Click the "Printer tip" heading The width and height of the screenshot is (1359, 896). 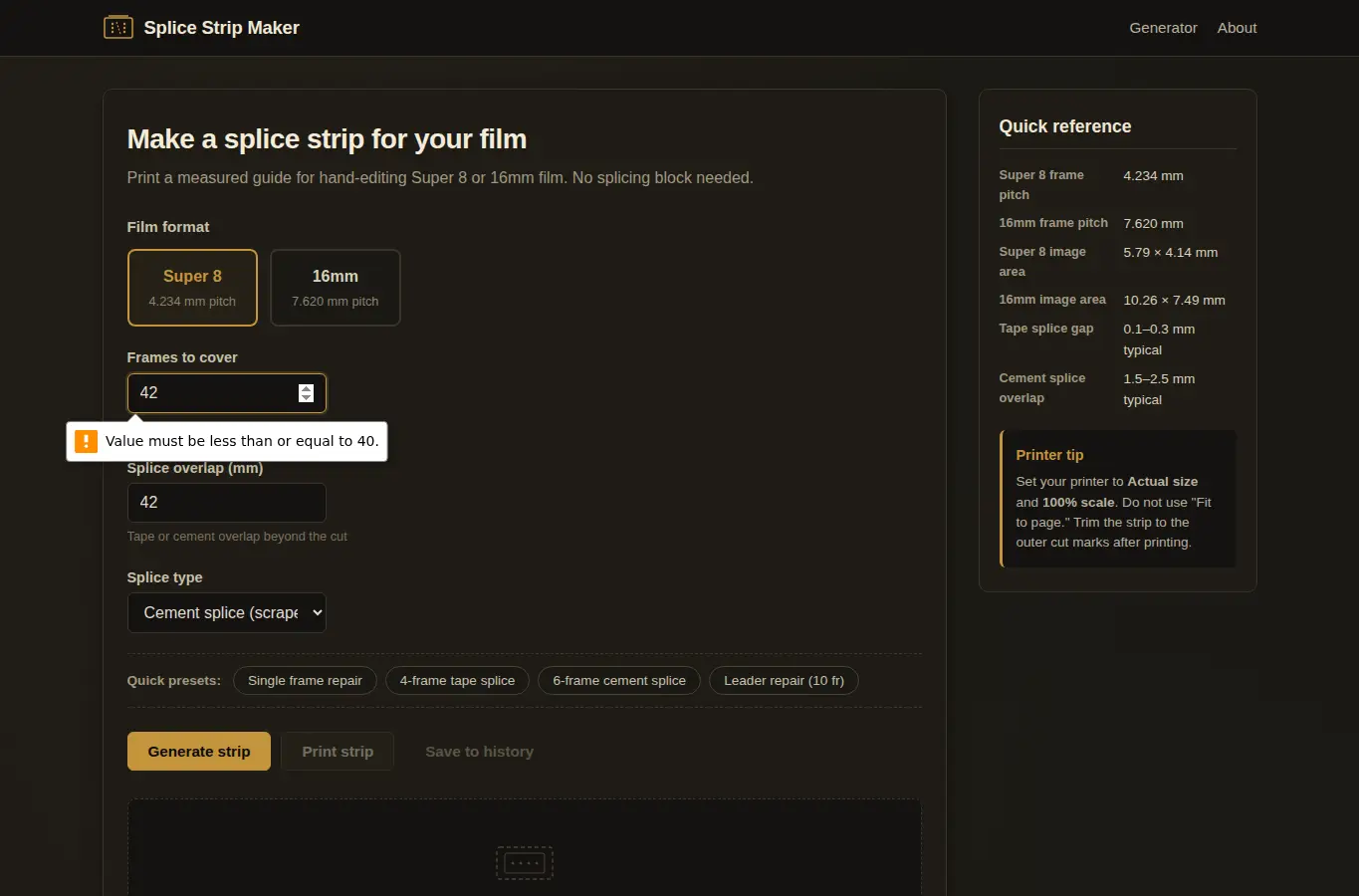1049,455
